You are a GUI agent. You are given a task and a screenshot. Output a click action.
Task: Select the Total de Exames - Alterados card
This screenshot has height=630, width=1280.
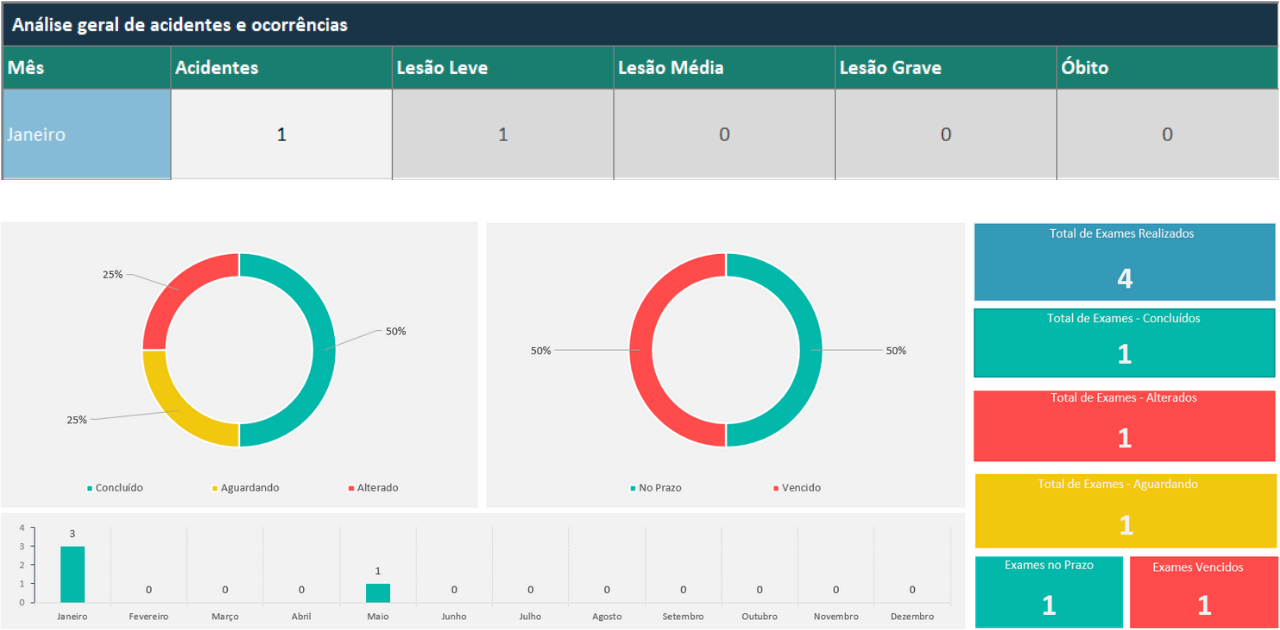click(1124, 426)
